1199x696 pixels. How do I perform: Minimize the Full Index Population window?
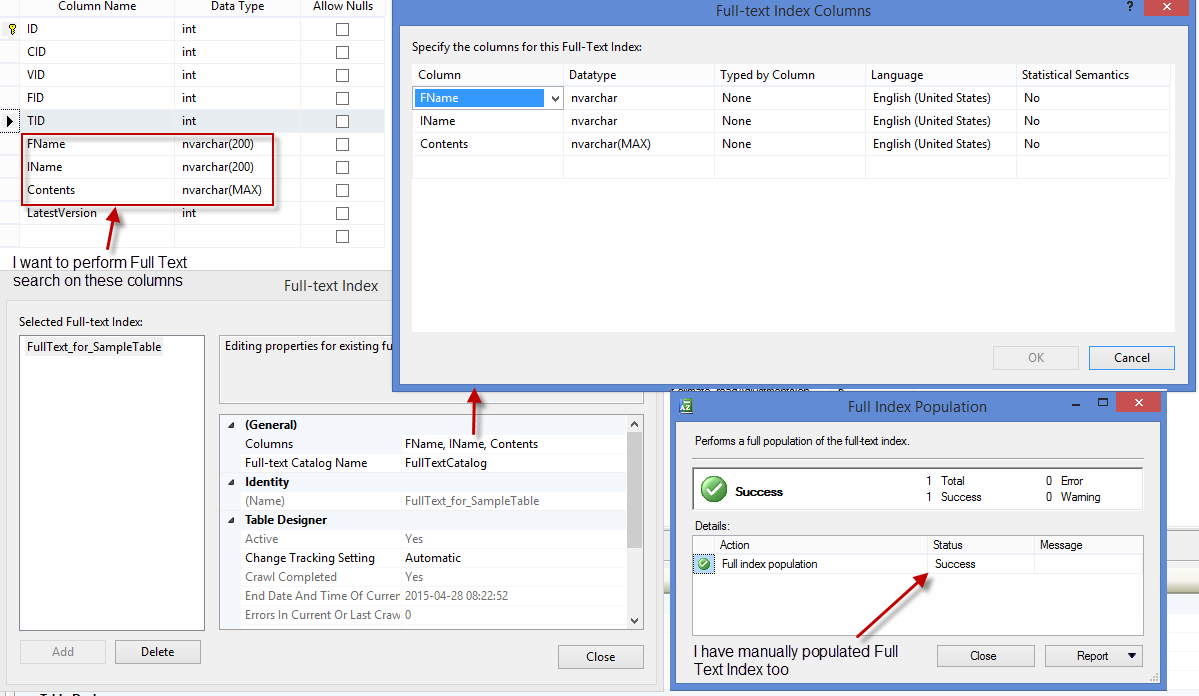[x=1076, y=404]
